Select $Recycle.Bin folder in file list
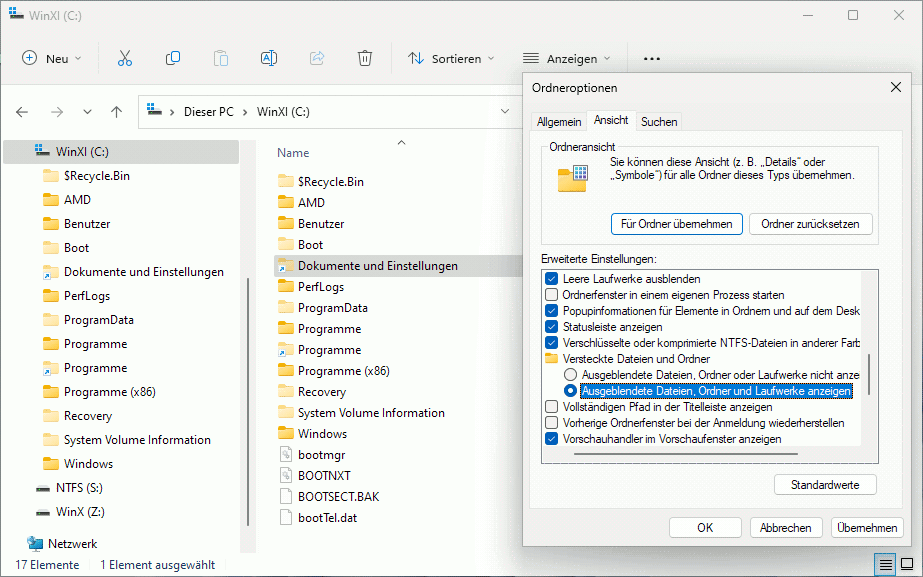 (x=330, y=181)
